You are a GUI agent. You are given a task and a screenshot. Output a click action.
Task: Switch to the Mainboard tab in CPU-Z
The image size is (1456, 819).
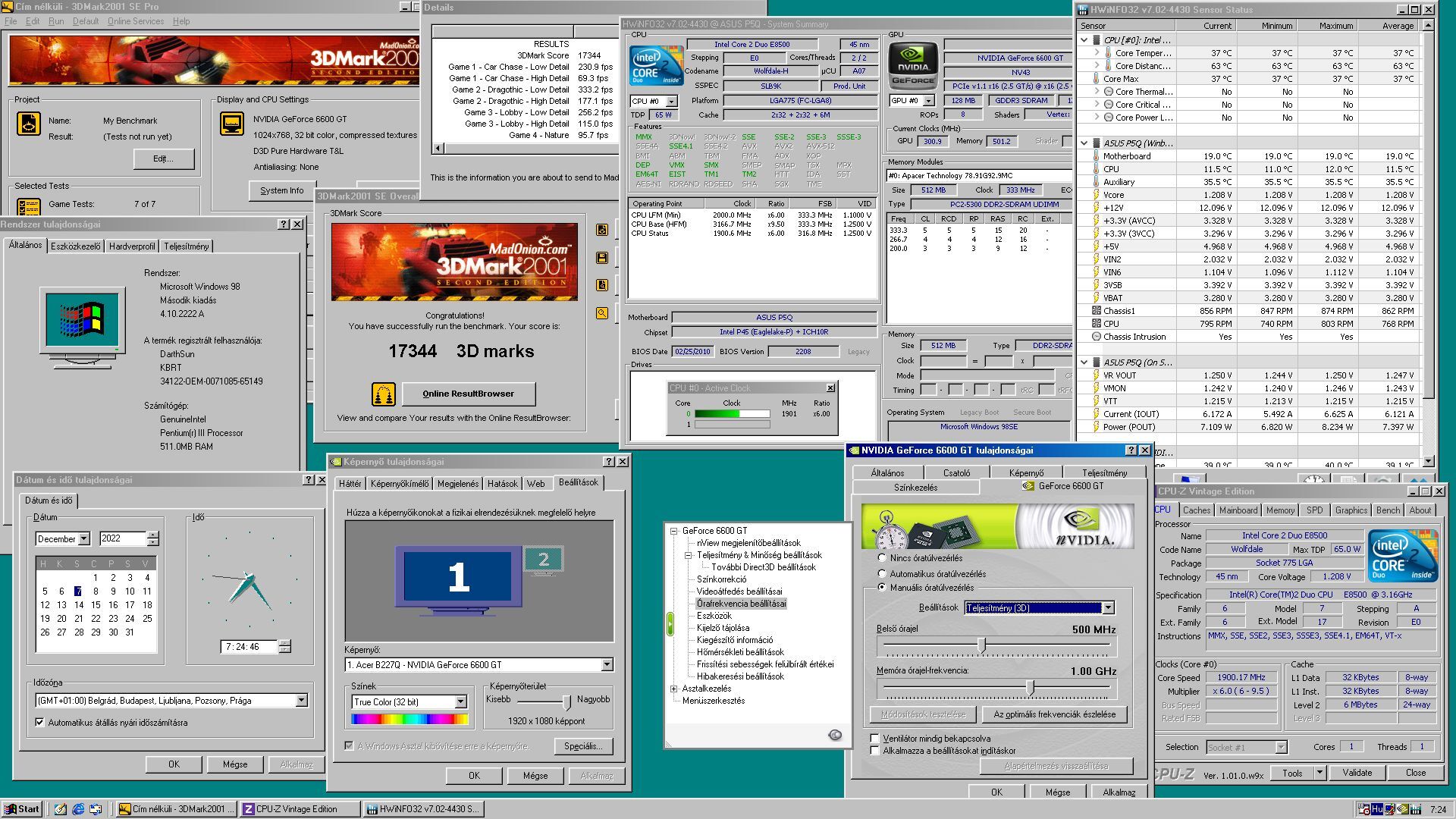click(1238, 510)
